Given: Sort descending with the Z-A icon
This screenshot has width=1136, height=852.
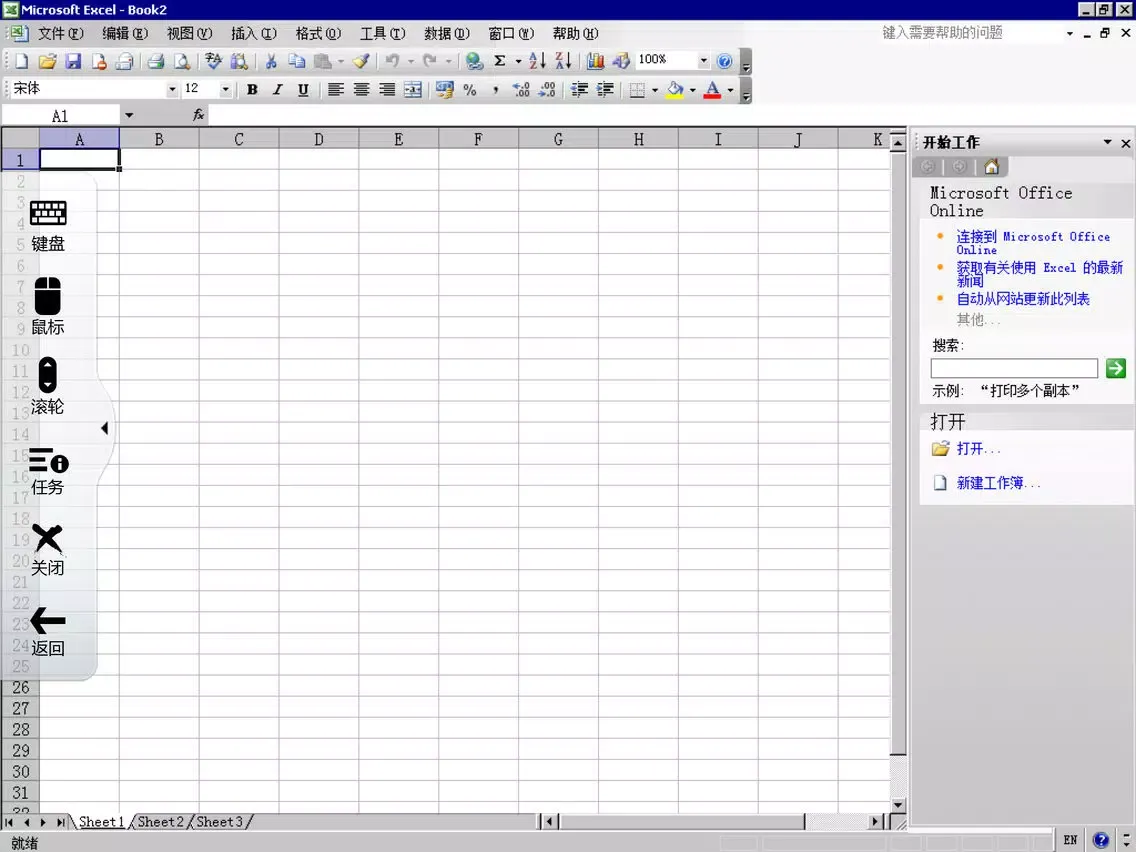Looking at the screenshot, I should point(563,62).
